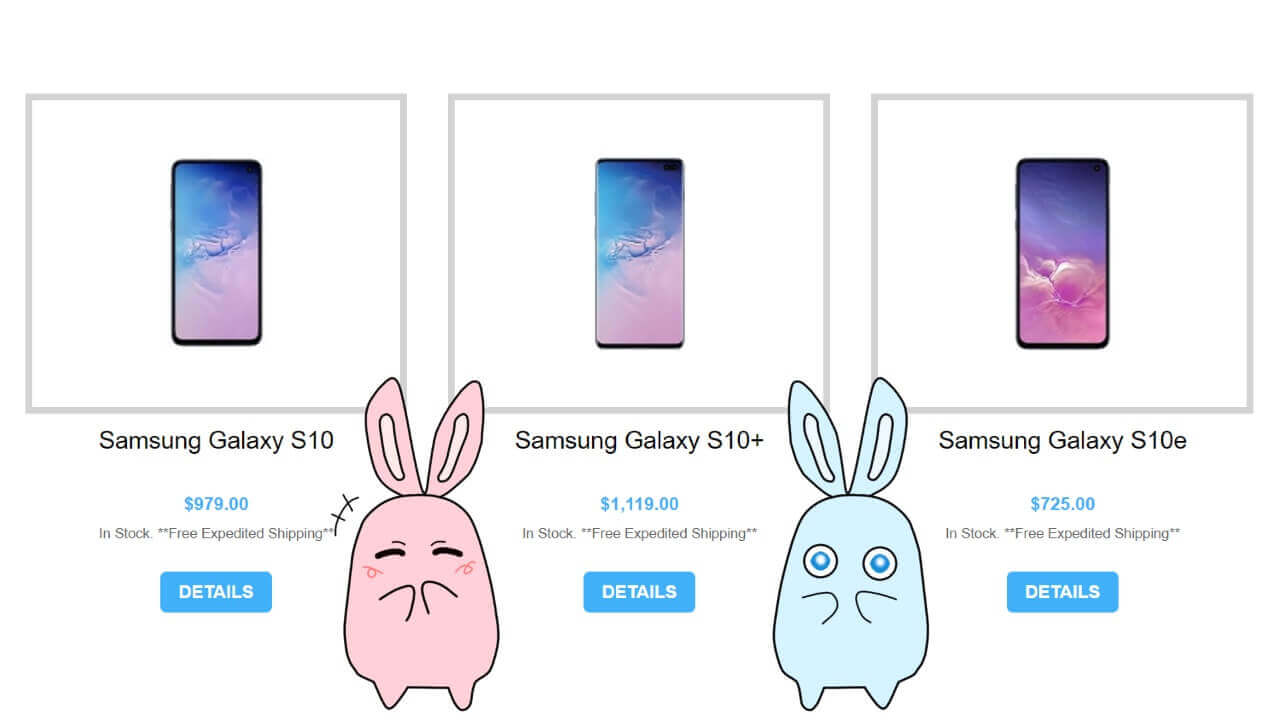Click the pink rabbit character's face
1280x720 pixels.
pos(421,570)
